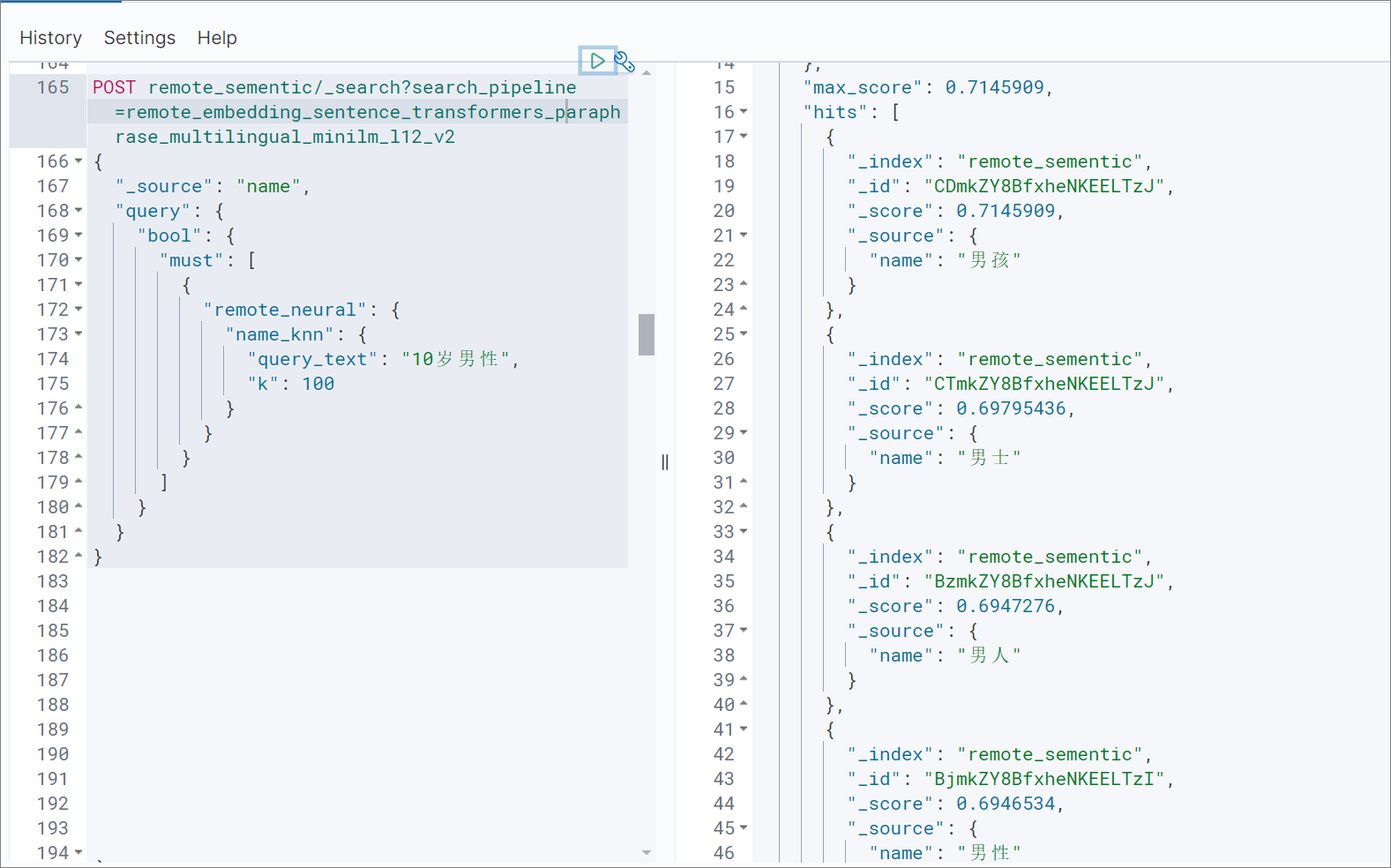This screenshot has height=868, width=1391.
Task: Collapse "_source" fold at output line 45
Action: click(744, 828)
